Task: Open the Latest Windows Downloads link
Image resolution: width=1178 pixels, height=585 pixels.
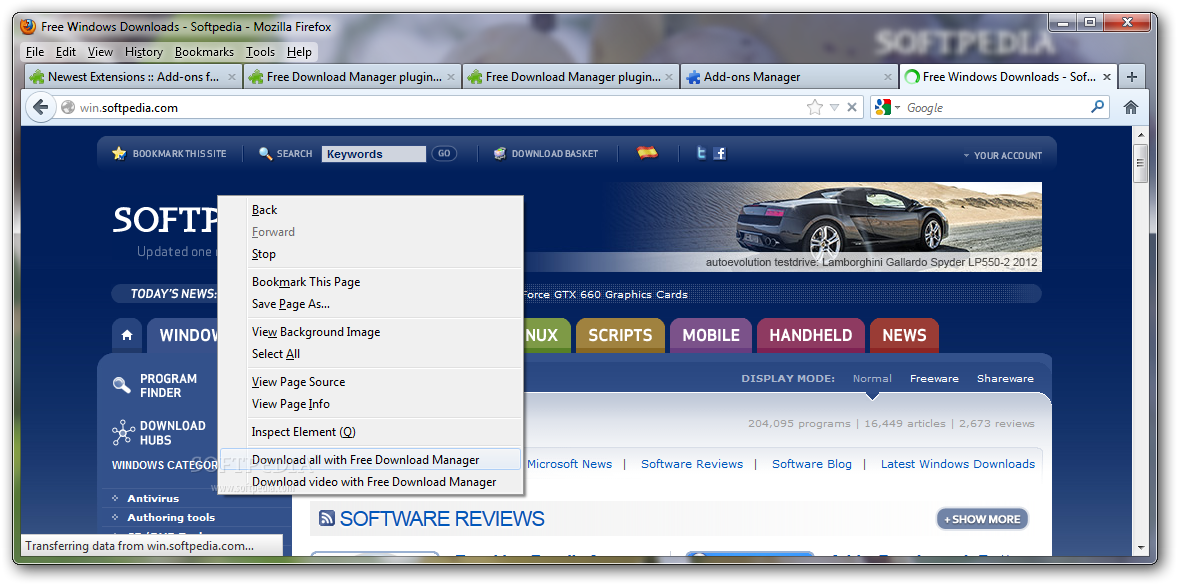Action: [x=958, y=464]
